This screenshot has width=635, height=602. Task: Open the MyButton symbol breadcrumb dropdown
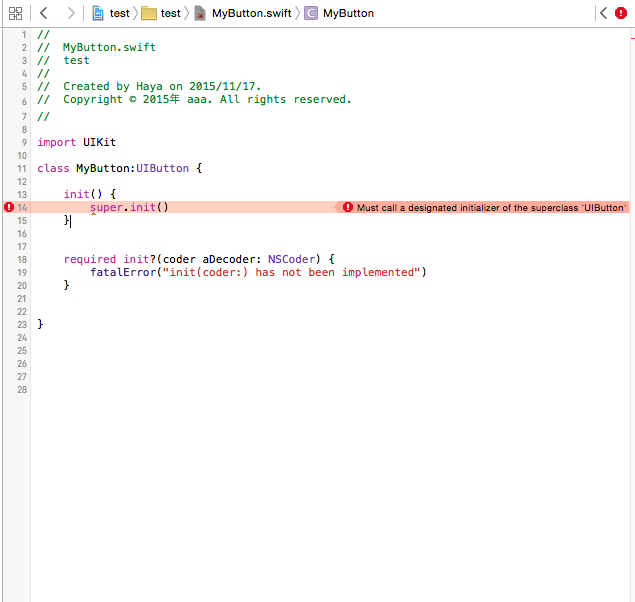click(348, 13)
